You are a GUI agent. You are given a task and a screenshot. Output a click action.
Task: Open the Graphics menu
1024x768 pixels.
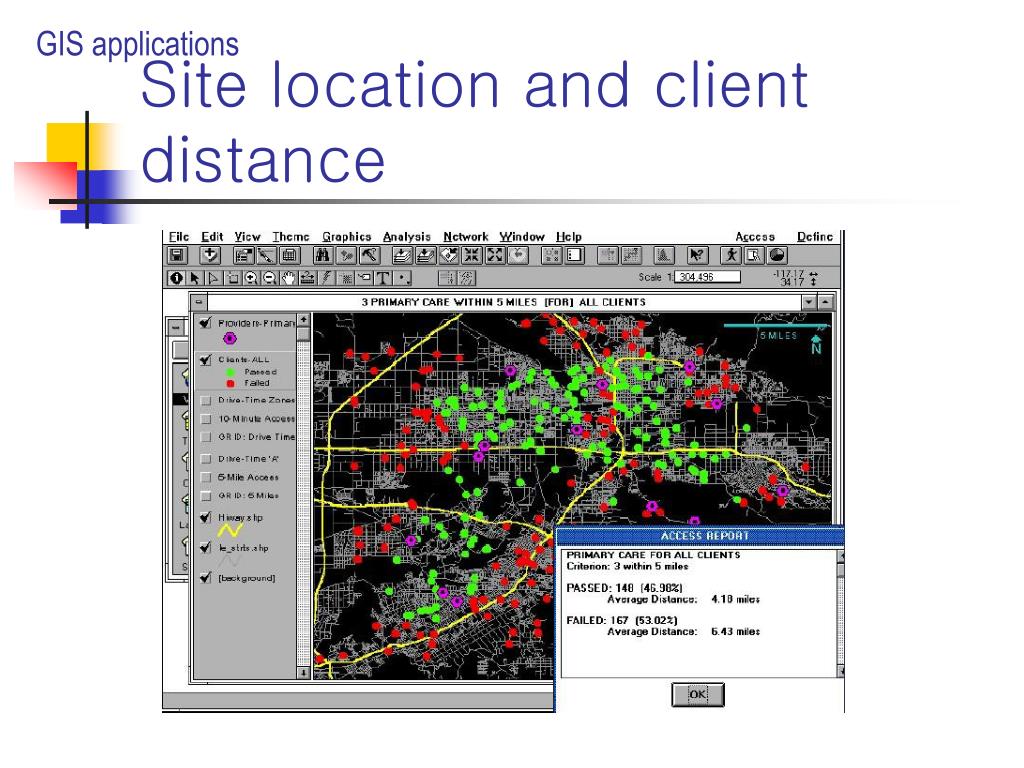[x=347, y=236]
